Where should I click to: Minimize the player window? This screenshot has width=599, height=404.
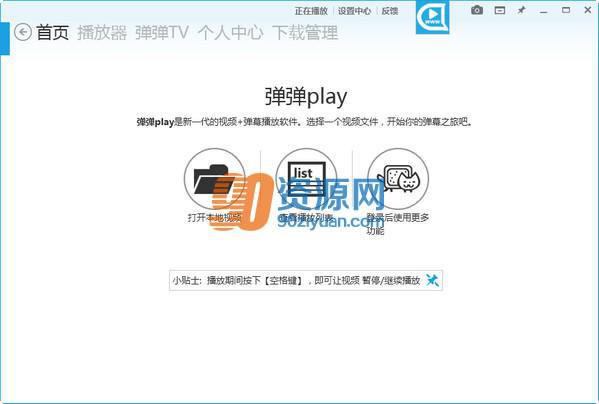pos(544,11)
